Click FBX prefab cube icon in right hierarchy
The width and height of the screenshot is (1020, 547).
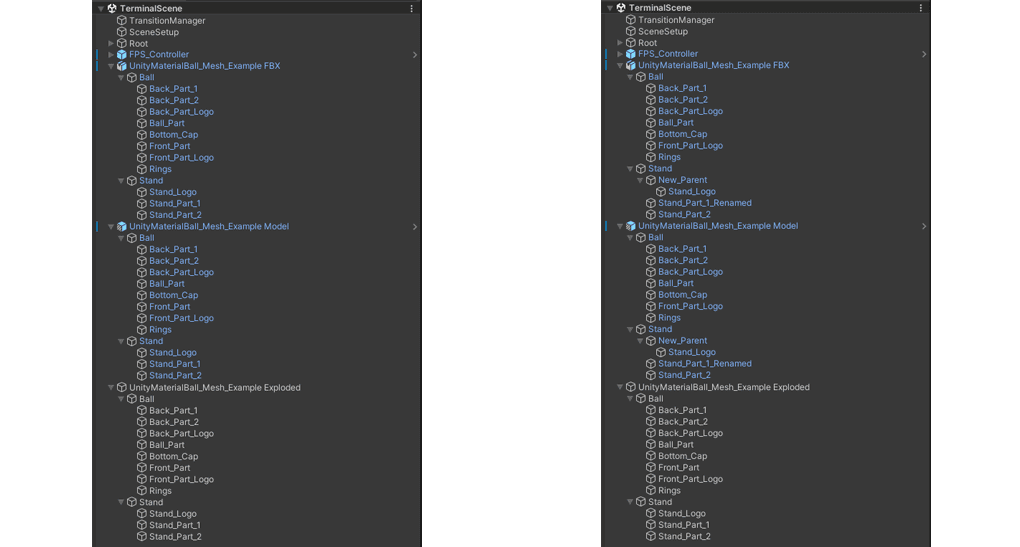[631, 66]
